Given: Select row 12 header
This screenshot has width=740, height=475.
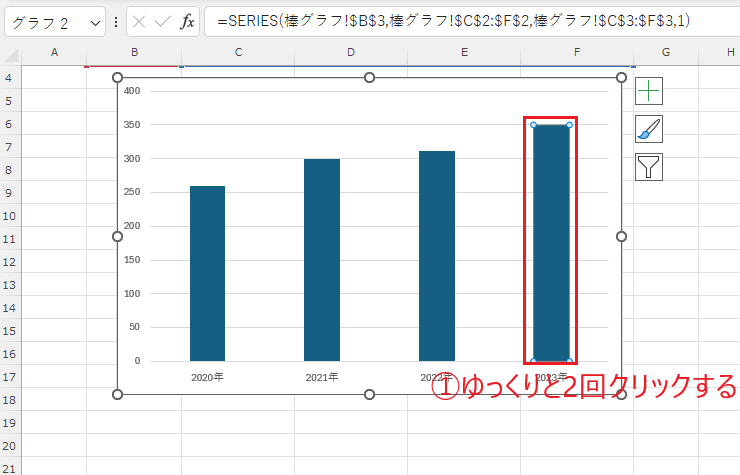Looking at the screenshot, I should pos(9,262).
